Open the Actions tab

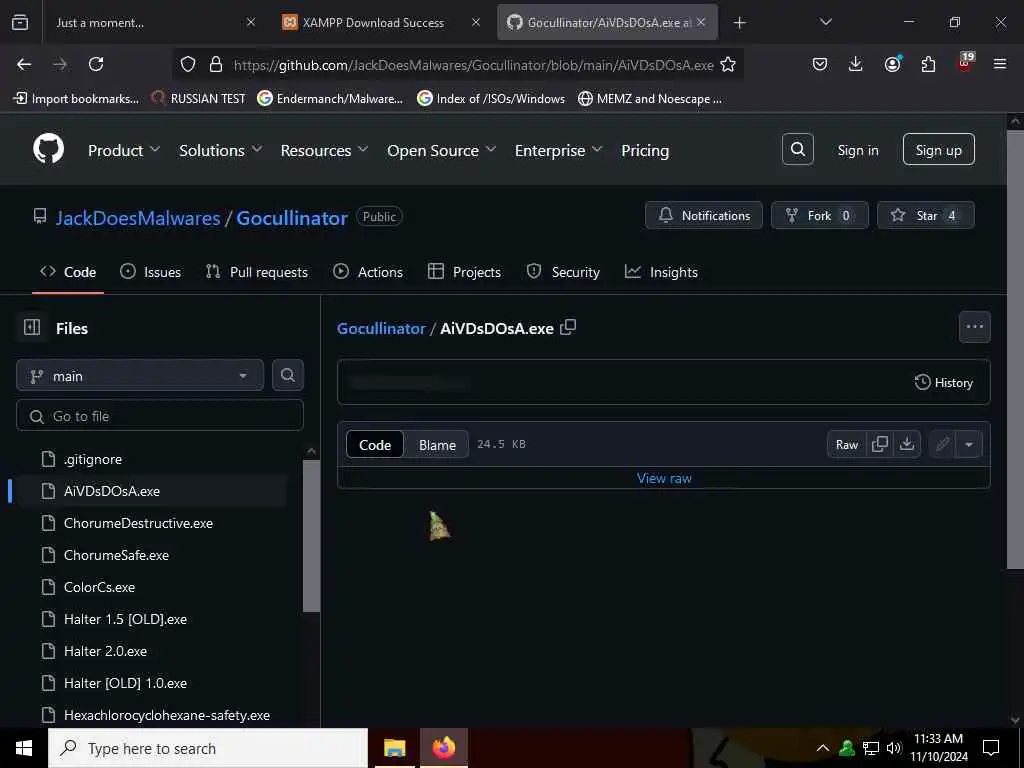368,272
